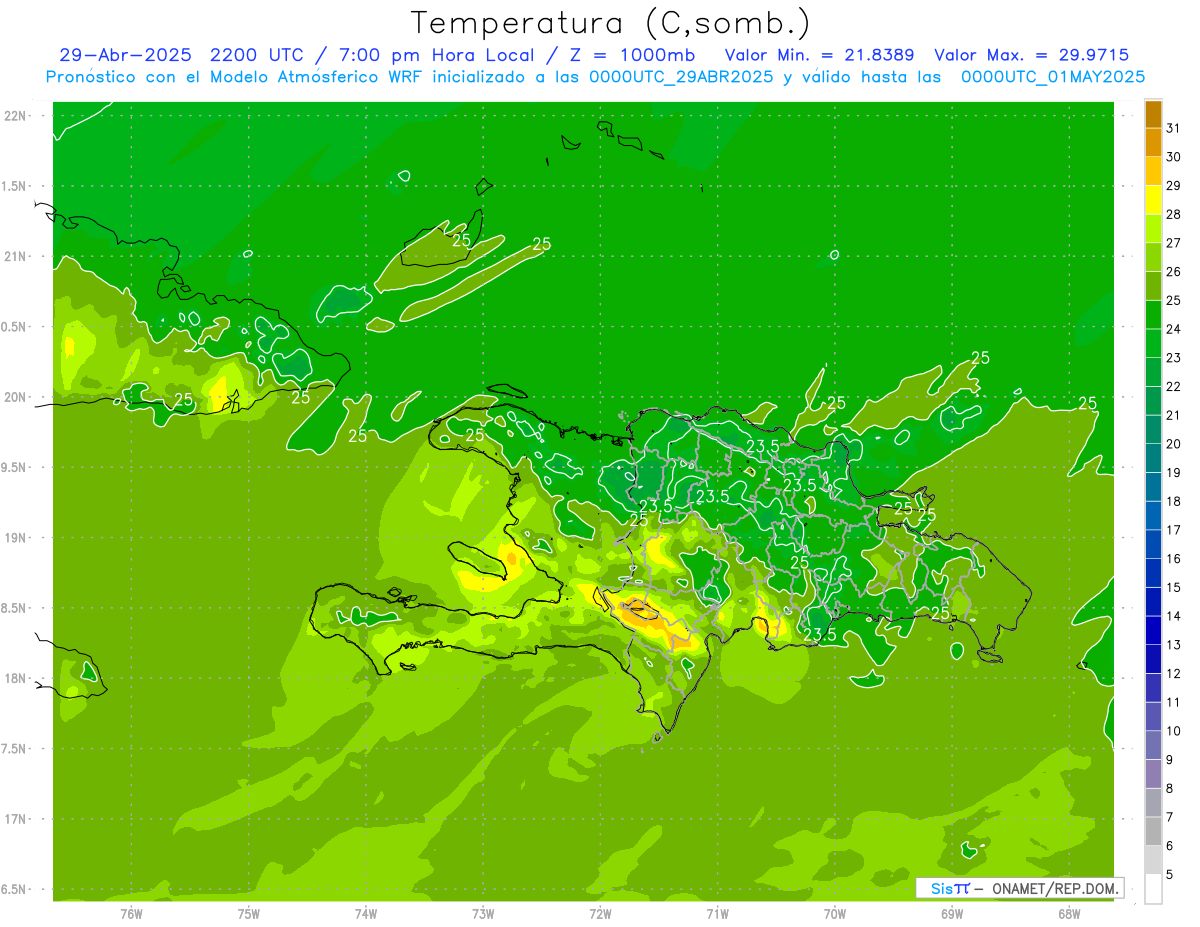Click the 70W longitude axis label

pyautogui.click(x=835, y=913)
